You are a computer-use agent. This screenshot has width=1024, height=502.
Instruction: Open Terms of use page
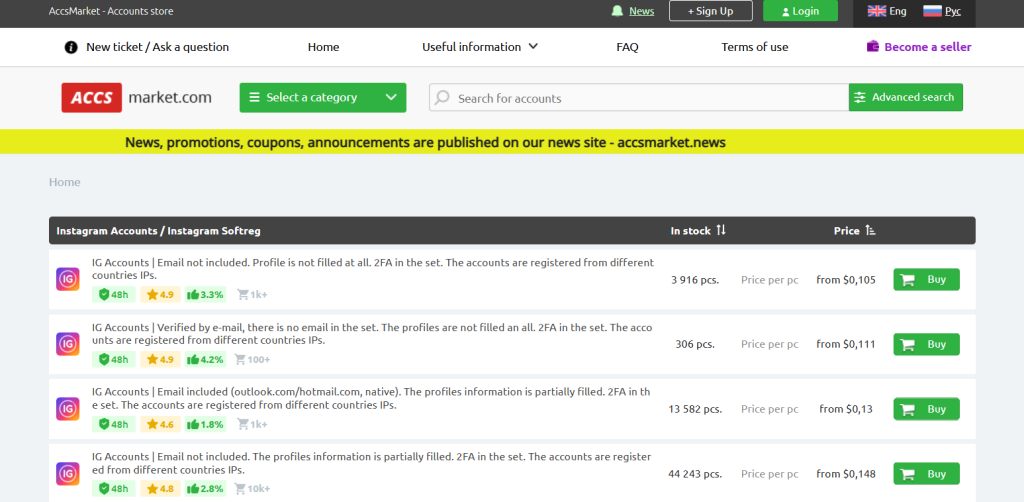[754, 47]
